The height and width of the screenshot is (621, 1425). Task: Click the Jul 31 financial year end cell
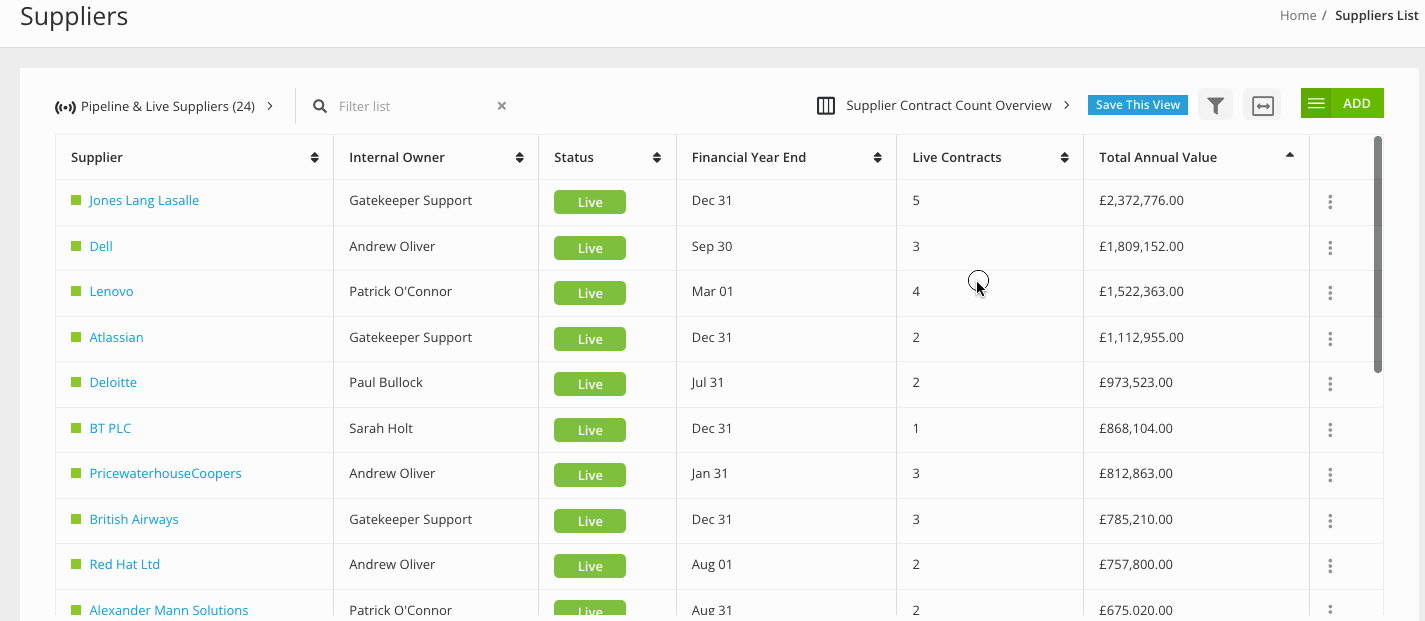click(708, 382)
